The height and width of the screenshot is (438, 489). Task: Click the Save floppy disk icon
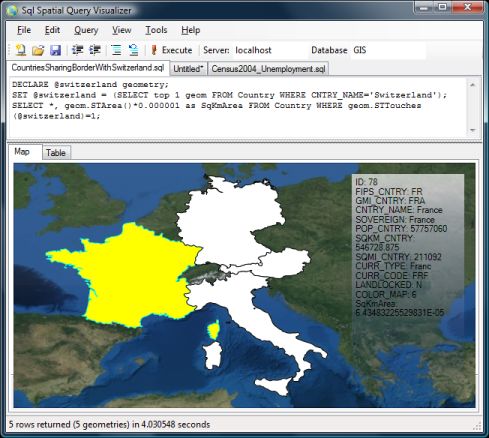pos(55,50)
